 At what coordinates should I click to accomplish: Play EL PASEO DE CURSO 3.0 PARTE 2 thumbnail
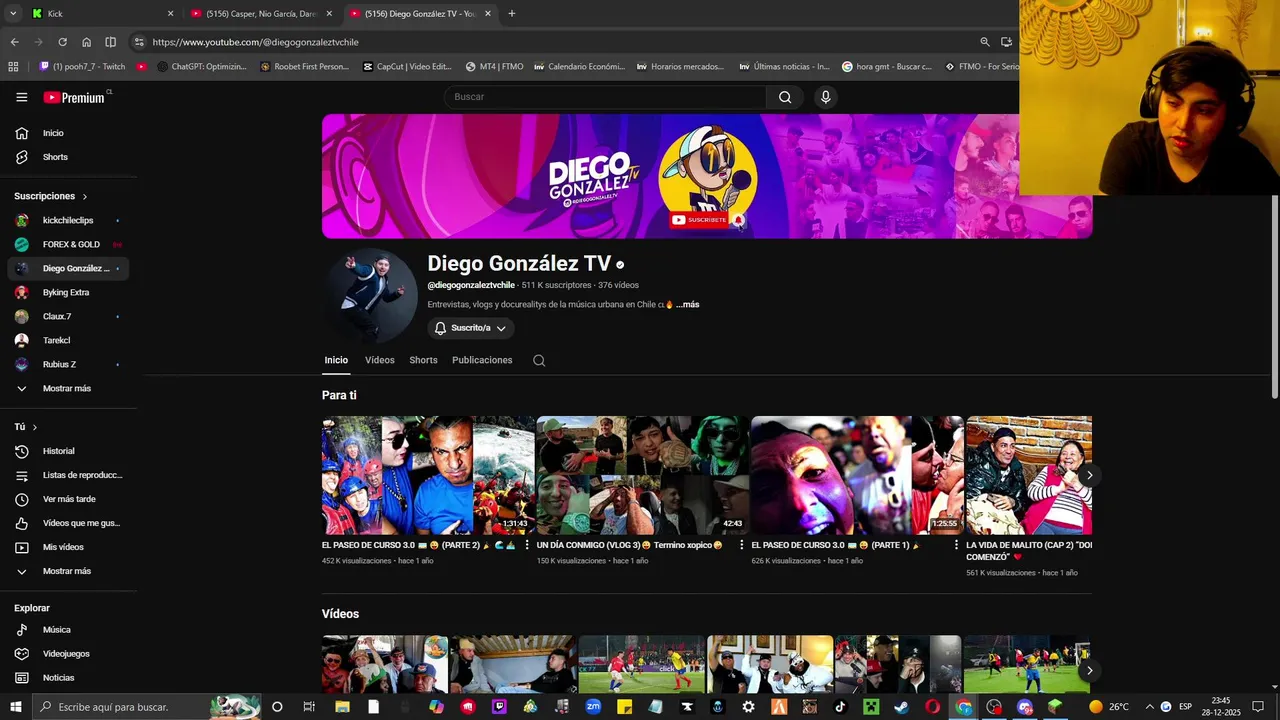[428, 475]
